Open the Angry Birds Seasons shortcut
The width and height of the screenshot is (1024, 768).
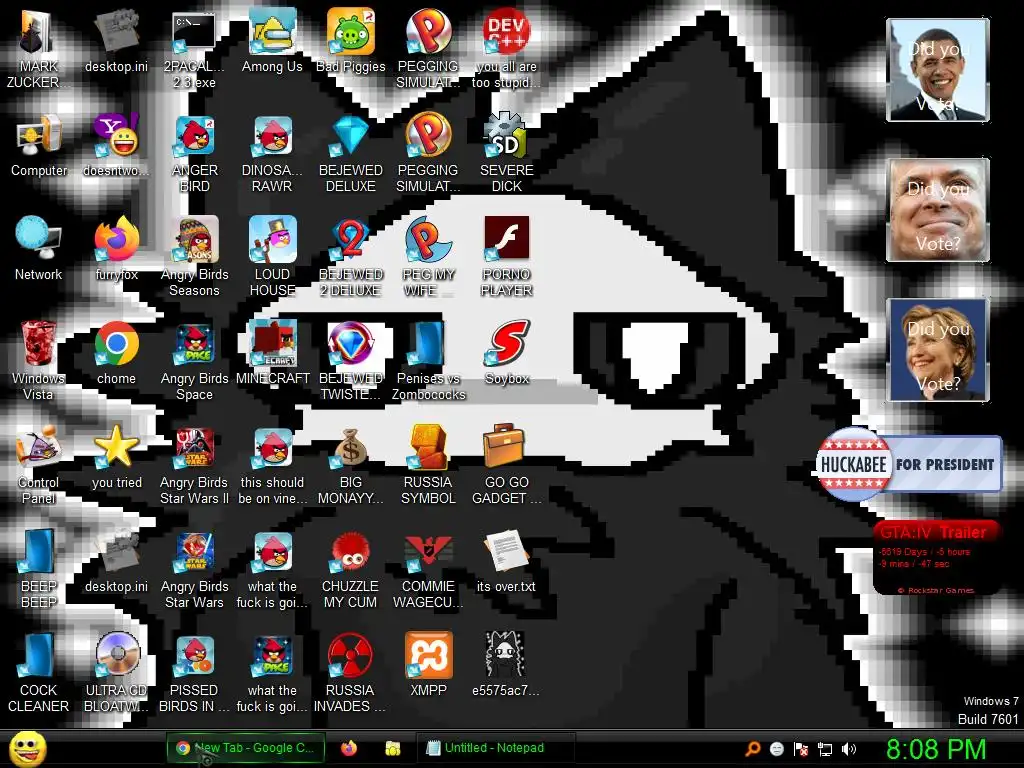pos(195,256)
